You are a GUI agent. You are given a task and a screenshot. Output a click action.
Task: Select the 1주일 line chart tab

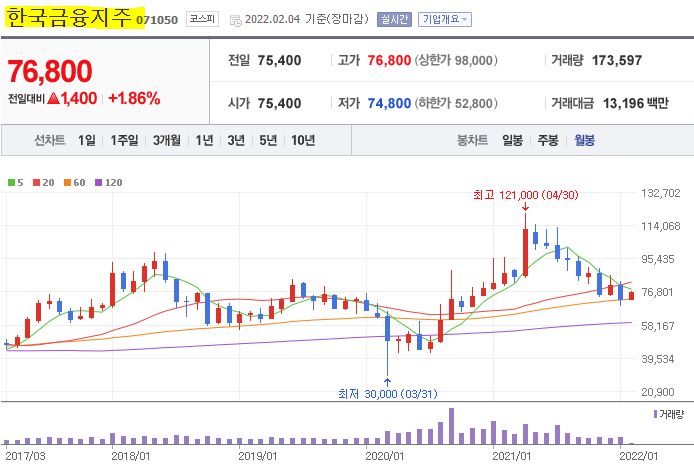pyautogui.click(x=124, y=140)
